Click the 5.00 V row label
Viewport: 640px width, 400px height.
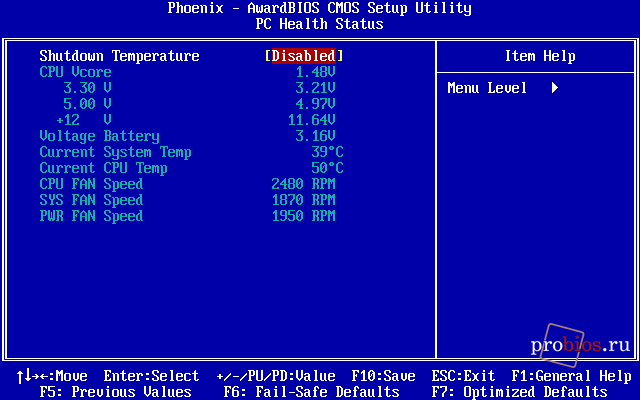tap(87, 104)
